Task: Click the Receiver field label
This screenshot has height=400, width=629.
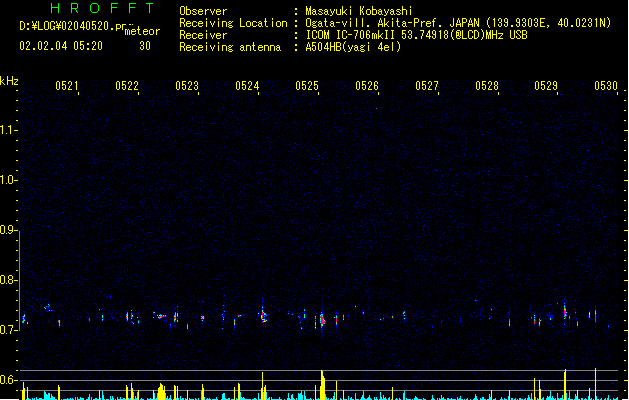Action: tap(203, 35)
